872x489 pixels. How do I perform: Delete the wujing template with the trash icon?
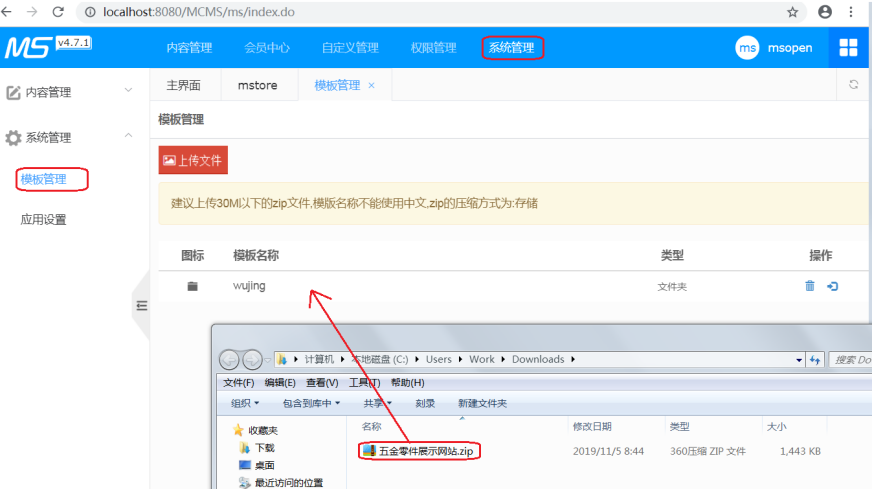(x=810, y=286)
